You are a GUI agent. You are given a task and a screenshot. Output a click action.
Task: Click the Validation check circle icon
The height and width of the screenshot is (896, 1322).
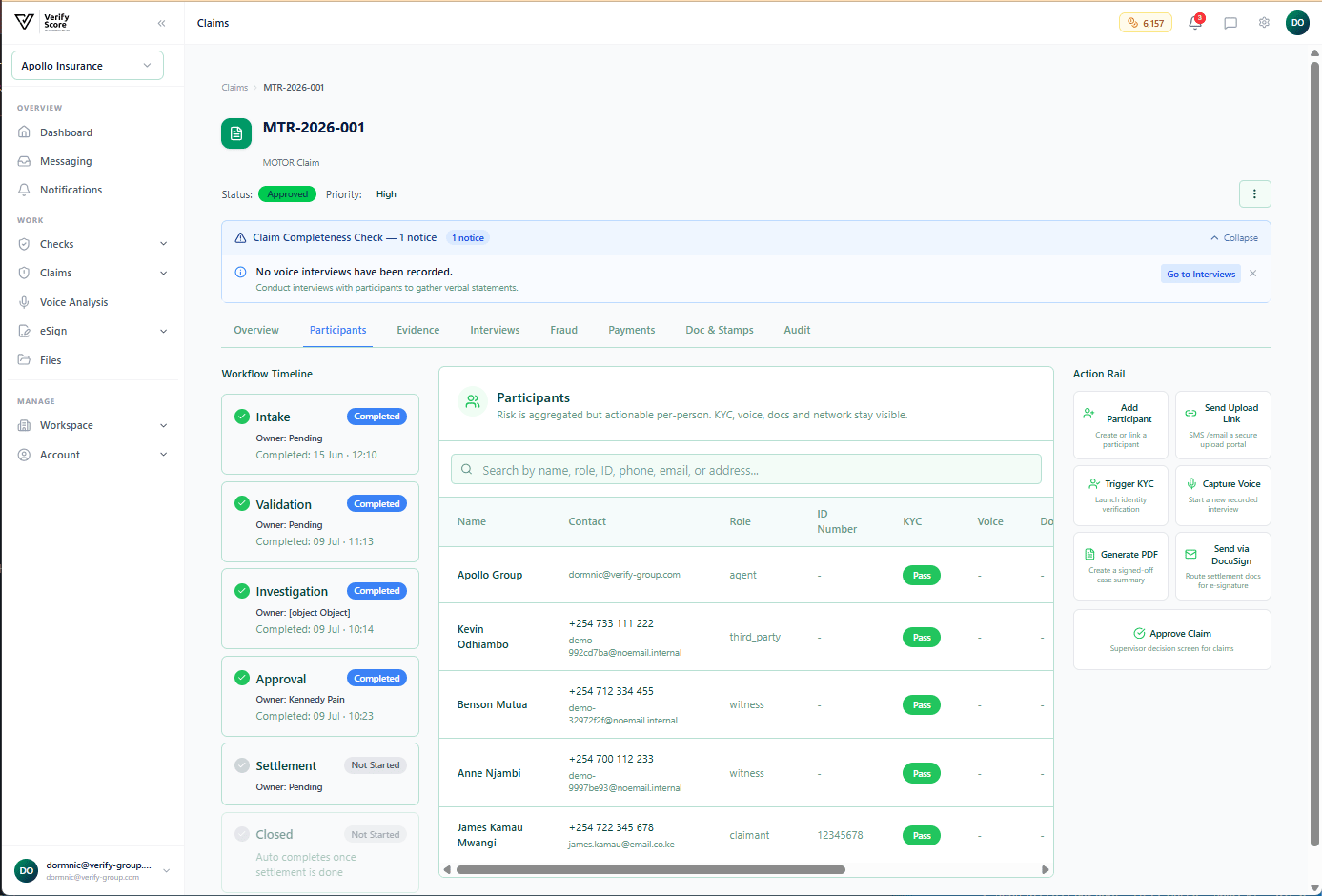coord(242,503)
